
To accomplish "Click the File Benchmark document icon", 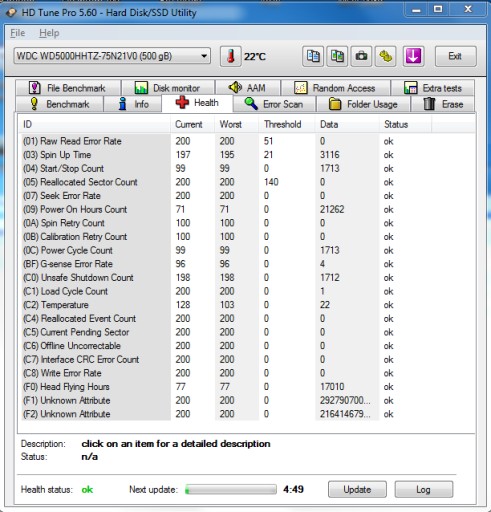I will [35, 88].
